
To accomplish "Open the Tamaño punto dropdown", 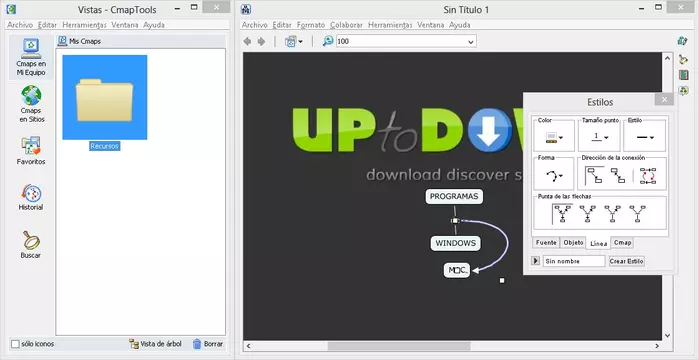I will click(600, 137).
